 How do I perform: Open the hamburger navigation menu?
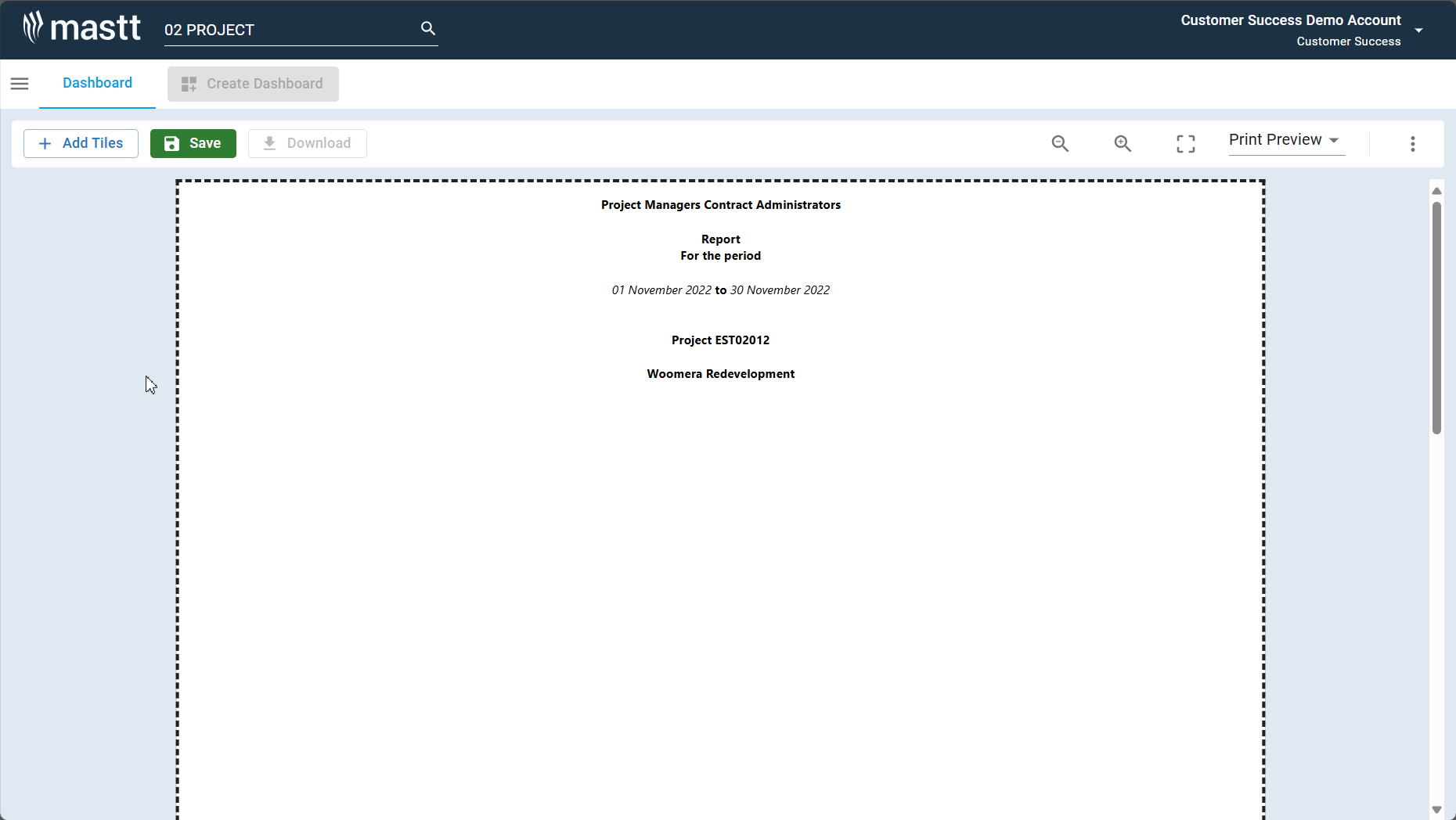(x=20, y=84)
